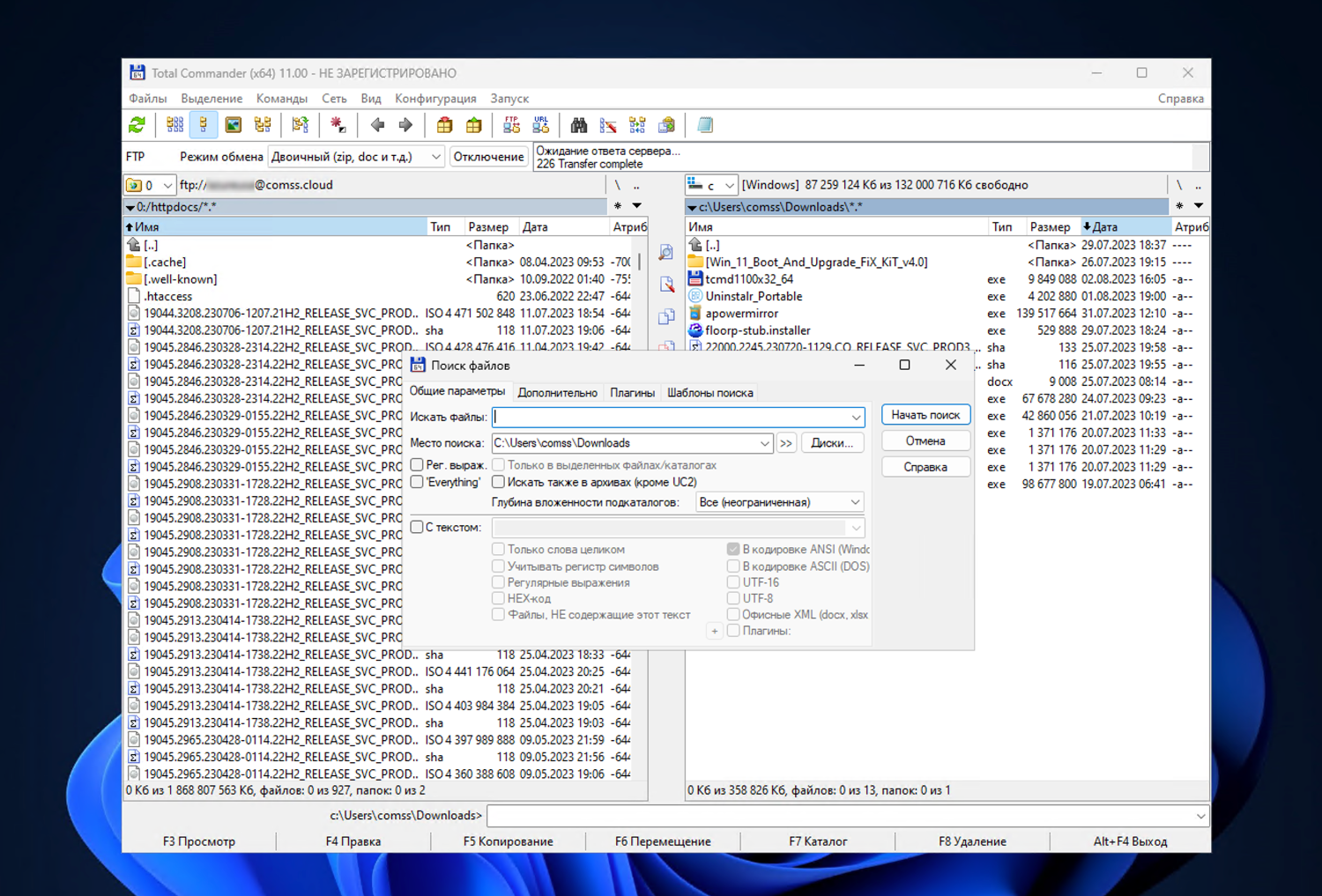Click the binoculars search icon in toolbar

coord(579,125)
